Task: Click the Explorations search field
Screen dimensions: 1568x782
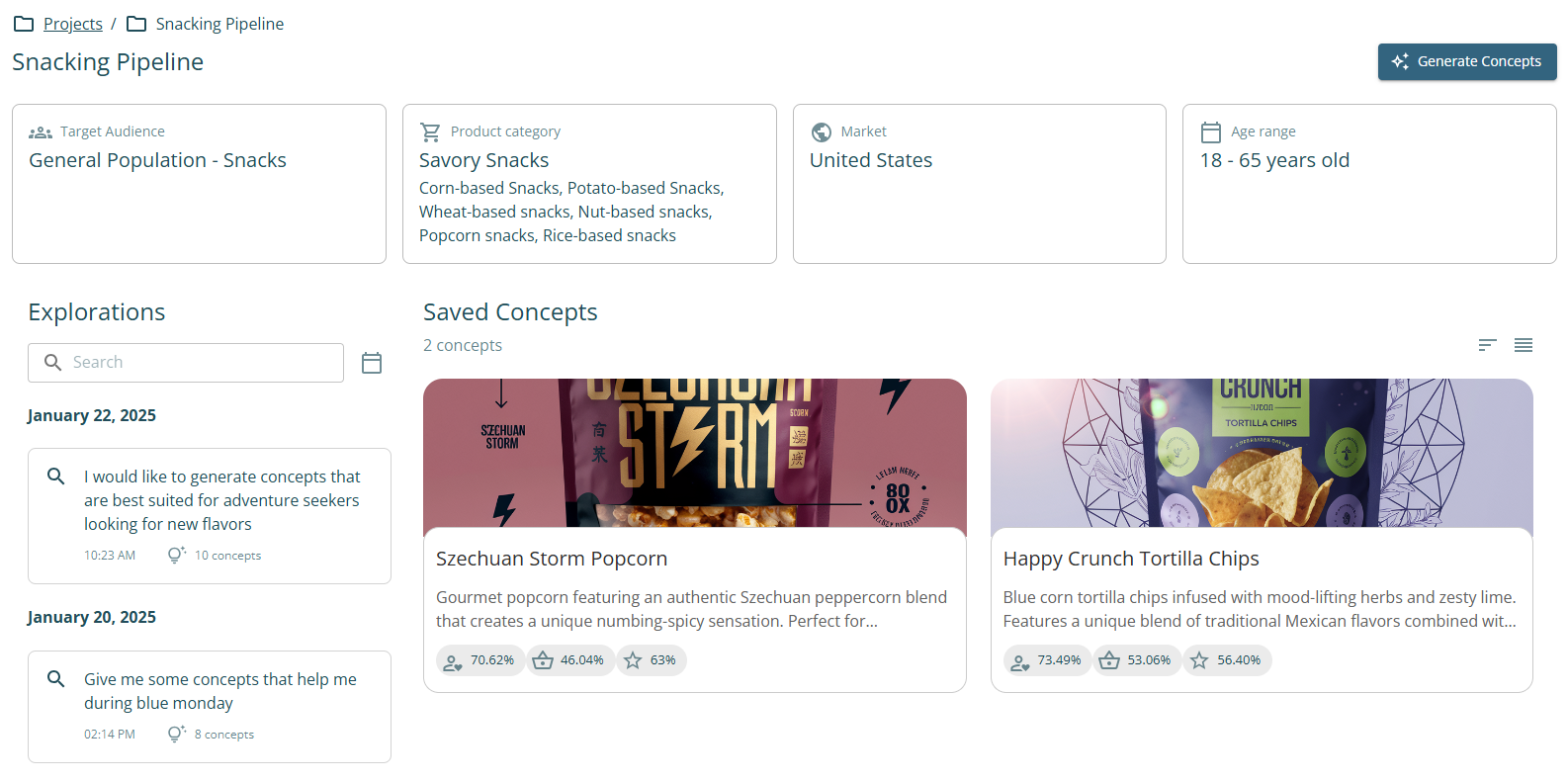Action: point(198,363)
